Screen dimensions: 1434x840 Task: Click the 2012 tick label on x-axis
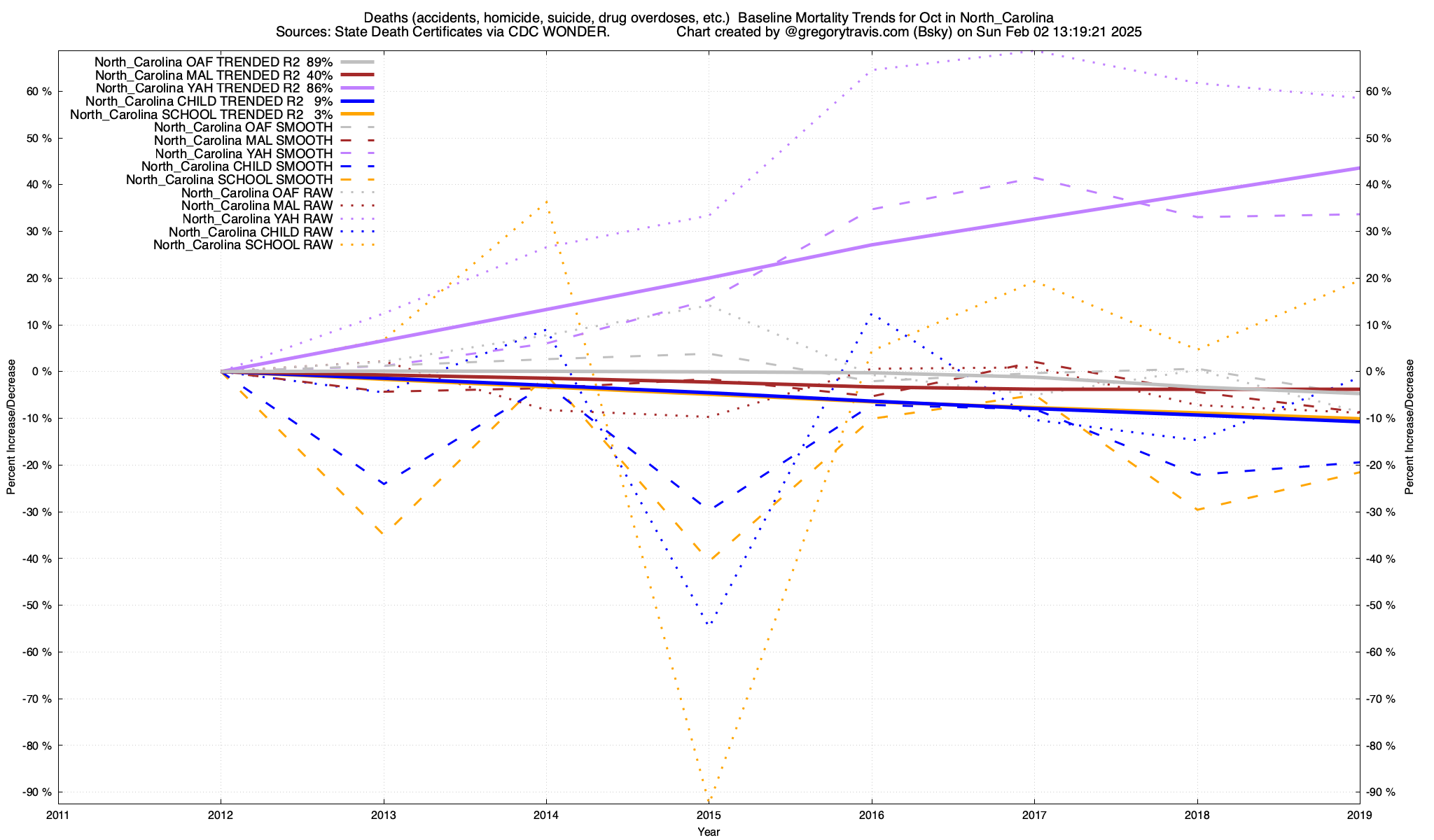coord(221,815)
